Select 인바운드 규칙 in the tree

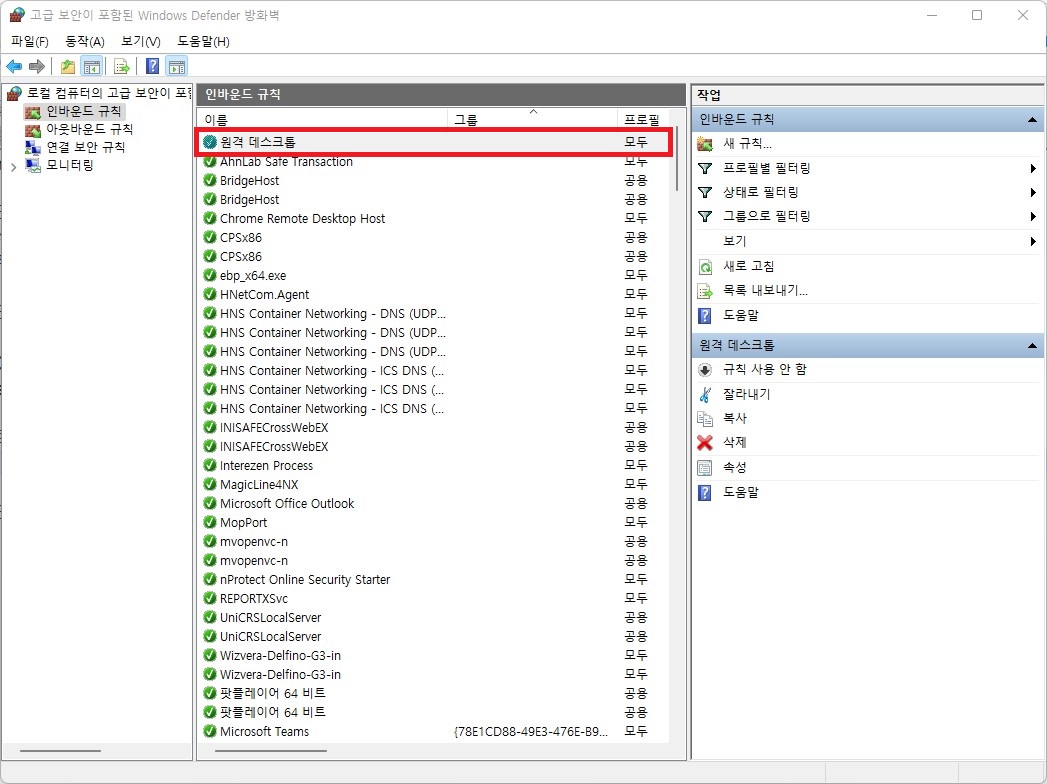pos(83,112)
